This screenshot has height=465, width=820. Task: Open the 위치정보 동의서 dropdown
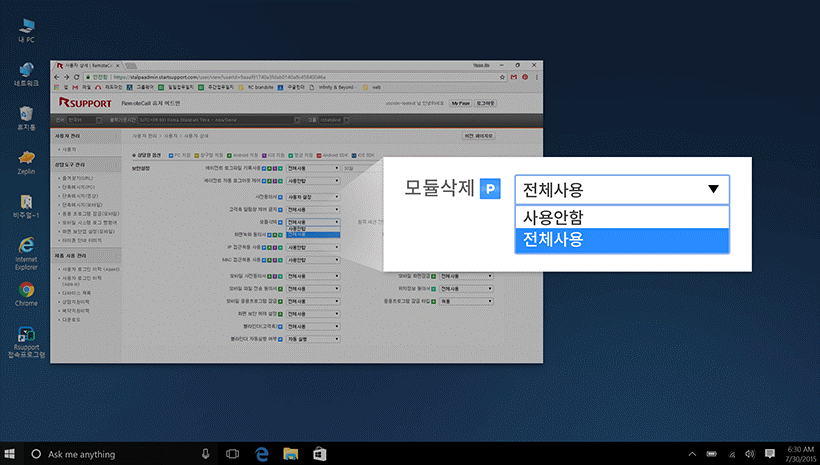tap(466, 288)
